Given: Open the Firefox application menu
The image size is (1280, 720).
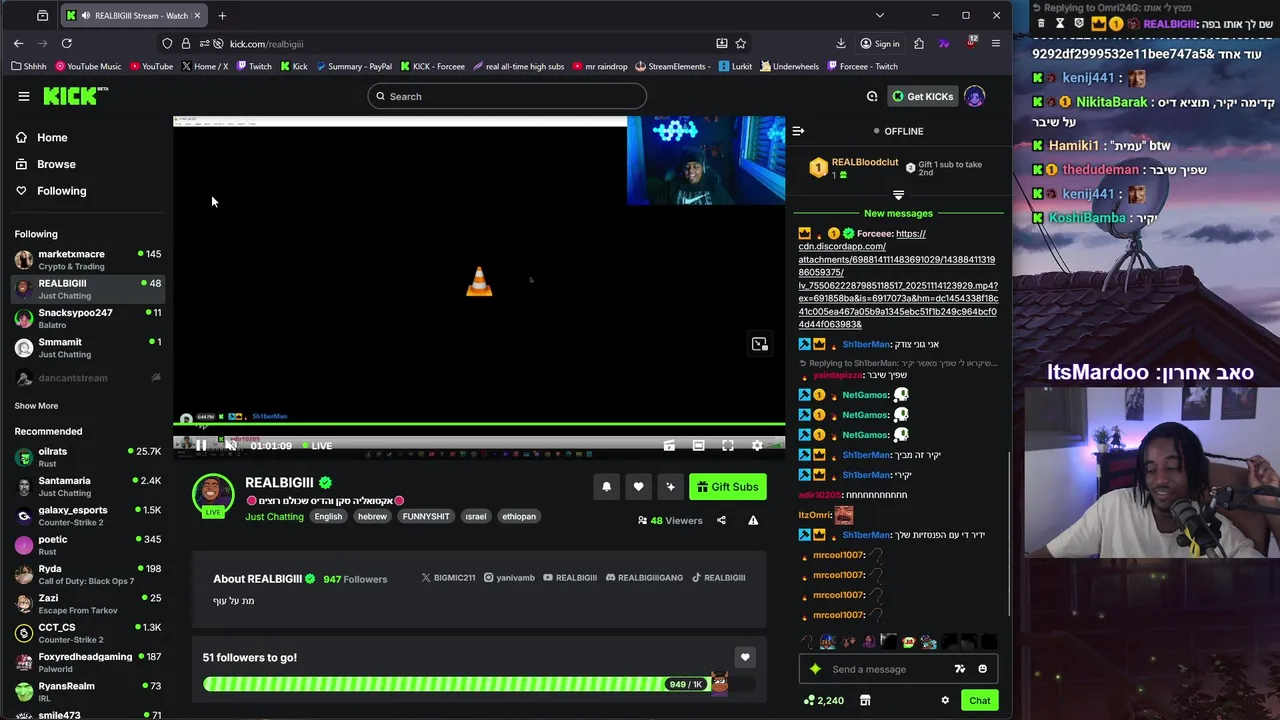Looking at the screenshot, I should pos(996,43).
